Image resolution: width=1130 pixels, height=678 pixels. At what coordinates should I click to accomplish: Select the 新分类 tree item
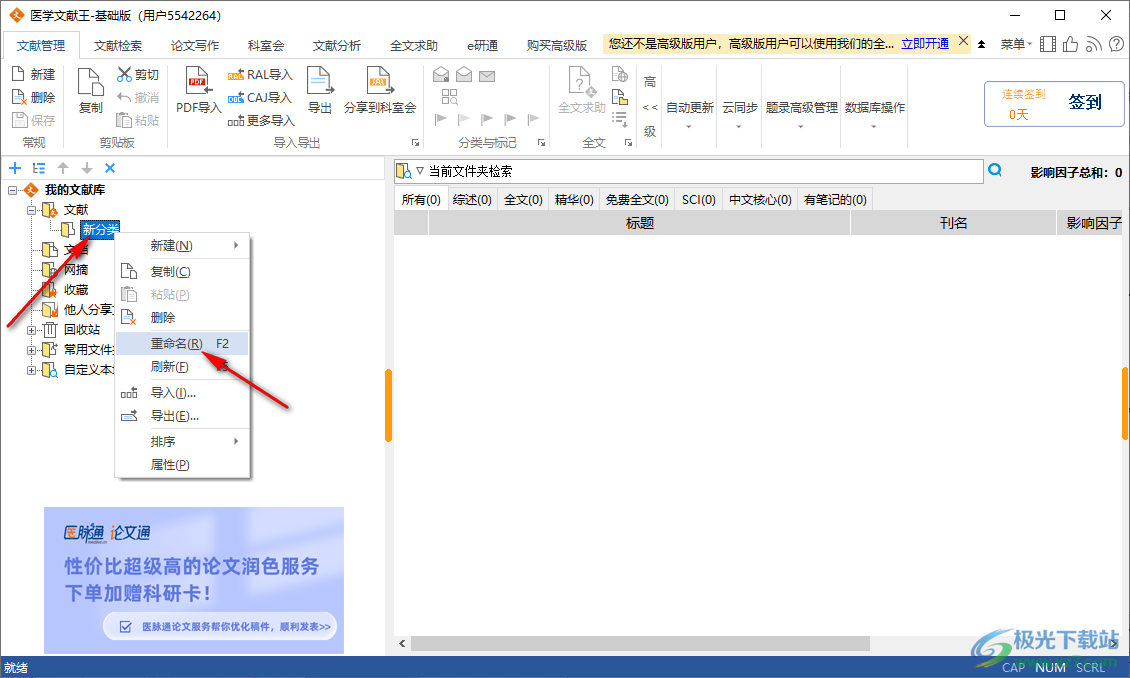click(x=99, y=230)
